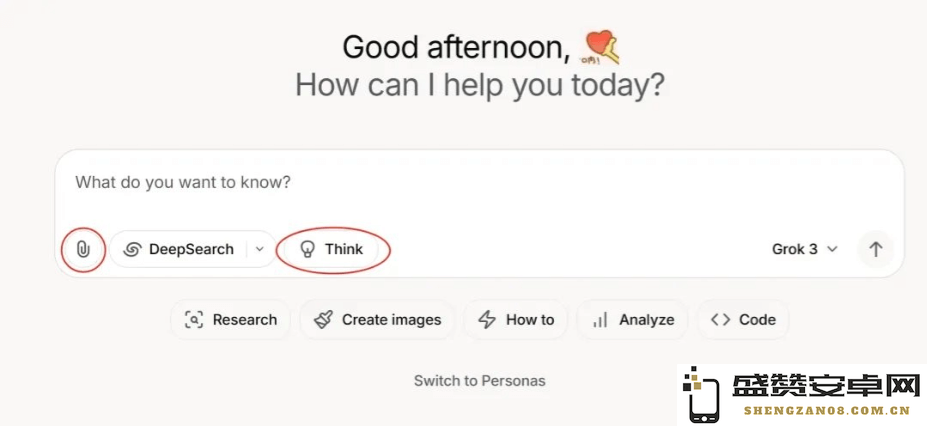The height and width of the screenshot is (426, 927).
Task: Expand the DeepSearch options chevron
Action: [260, 249]
